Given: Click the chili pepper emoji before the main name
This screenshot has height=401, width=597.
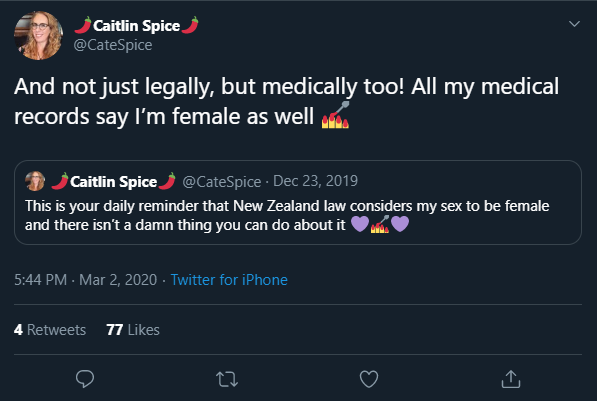Looking at the screenshot, I should (83, 25).
